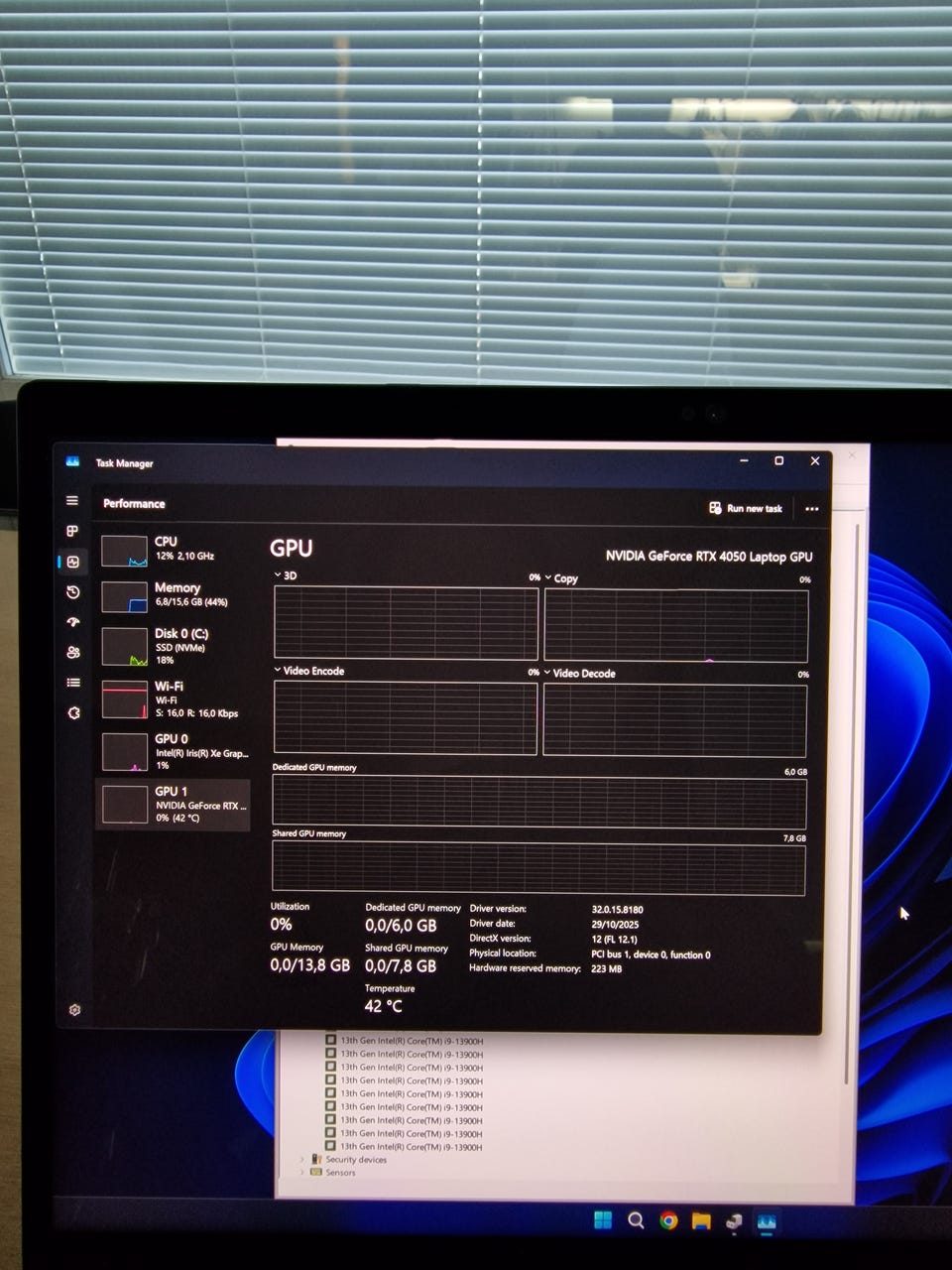Open File Explorer from the taskbar
The width and height of the screenshot is (952, 1270).
coord(701,1220)
